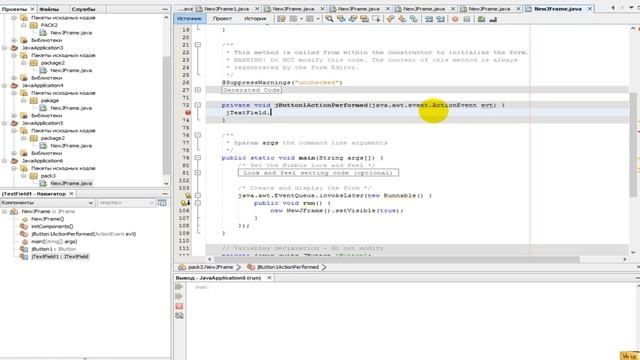Open the Проекты tab
This screenshot has height=360, width=640.
pyautogui.click(x=14, y=9)
